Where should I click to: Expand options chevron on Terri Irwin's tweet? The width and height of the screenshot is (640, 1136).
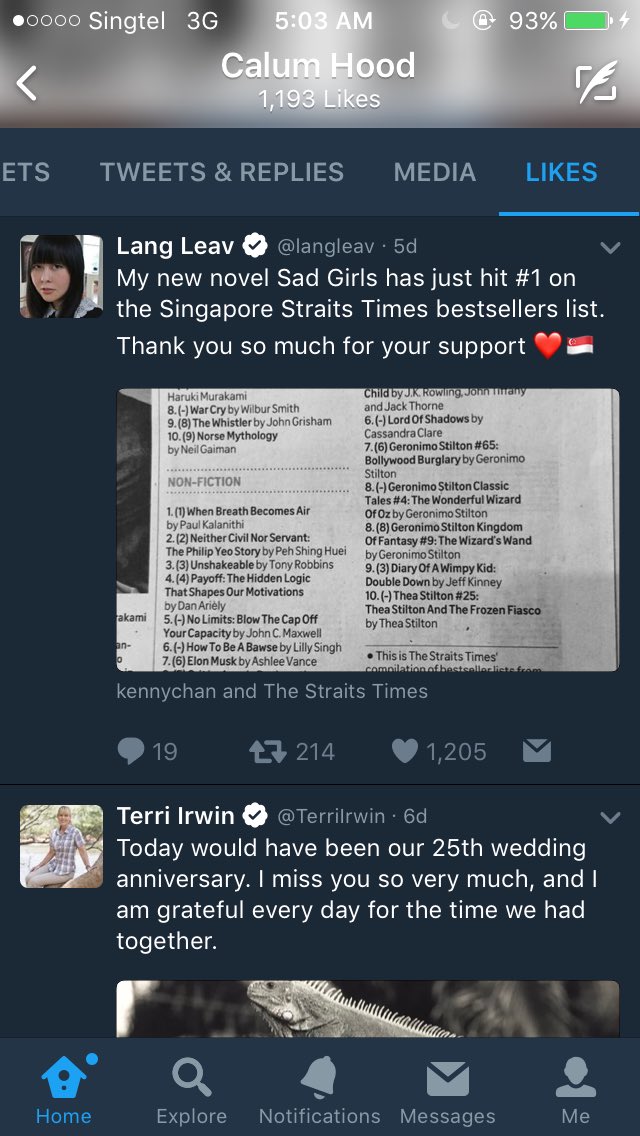click(610, 817)
